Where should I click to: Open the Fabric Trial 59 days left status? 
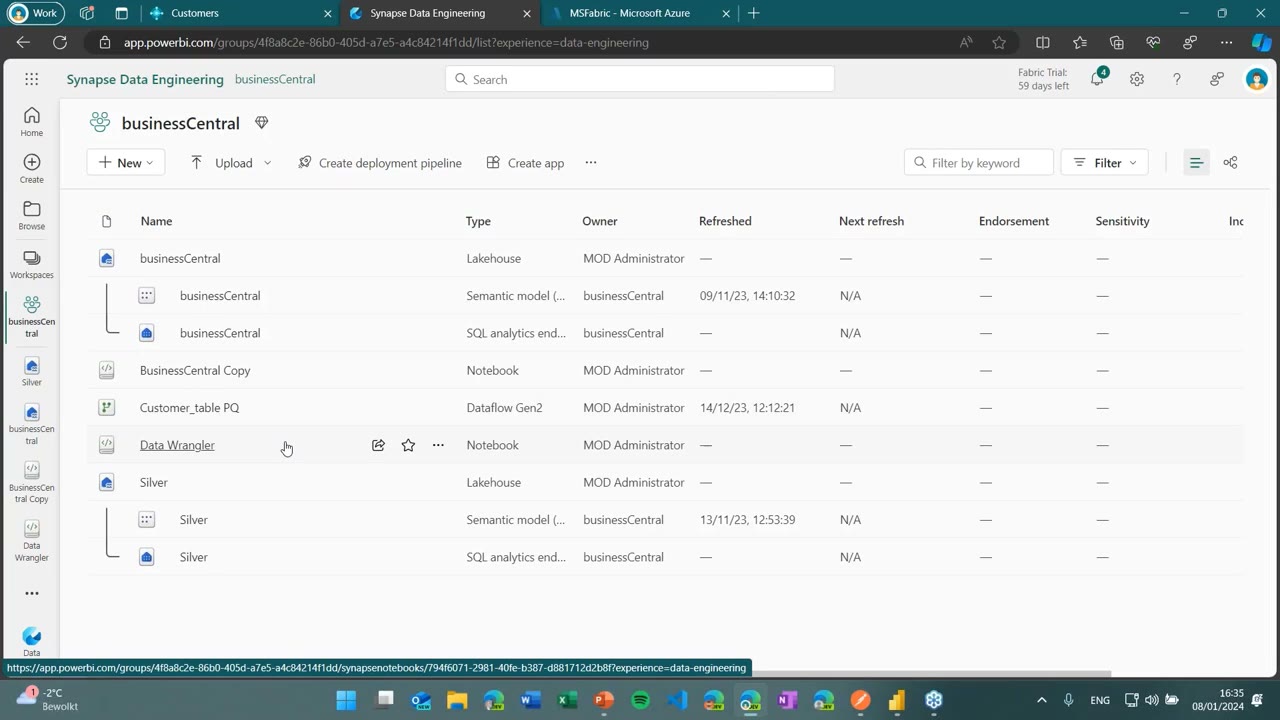1043,79
